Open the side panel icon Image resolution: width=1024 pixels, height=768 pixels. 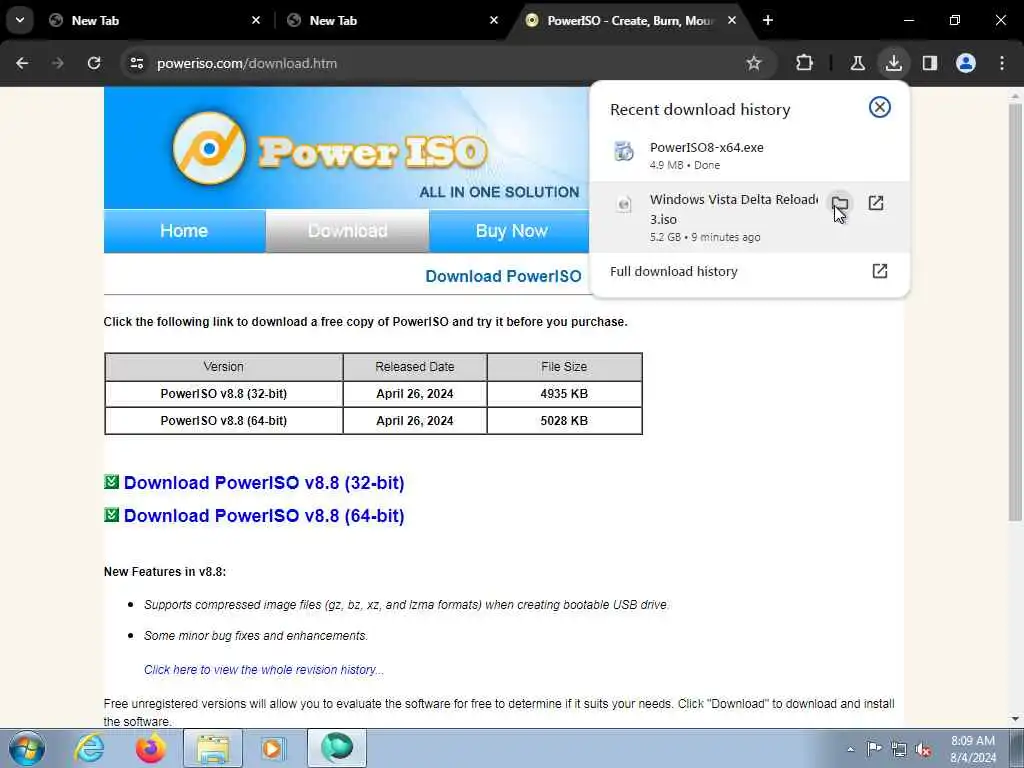(930, 63)
